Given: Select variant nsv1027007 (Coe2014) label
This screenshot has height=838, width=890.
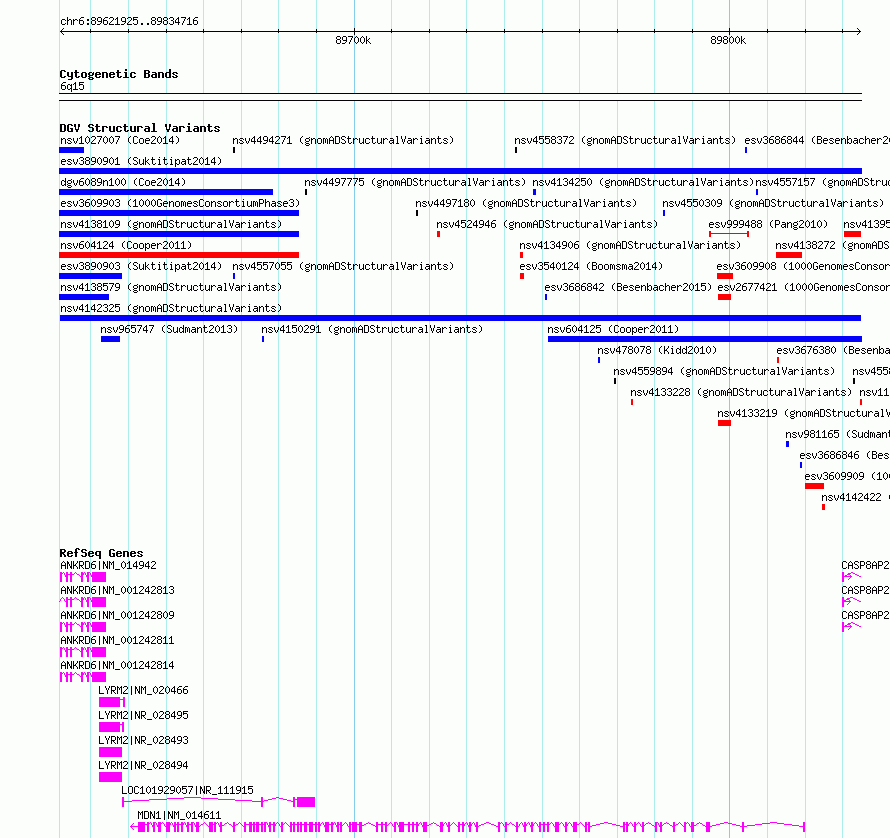Looking at the screenshot, I should [120, 140].
